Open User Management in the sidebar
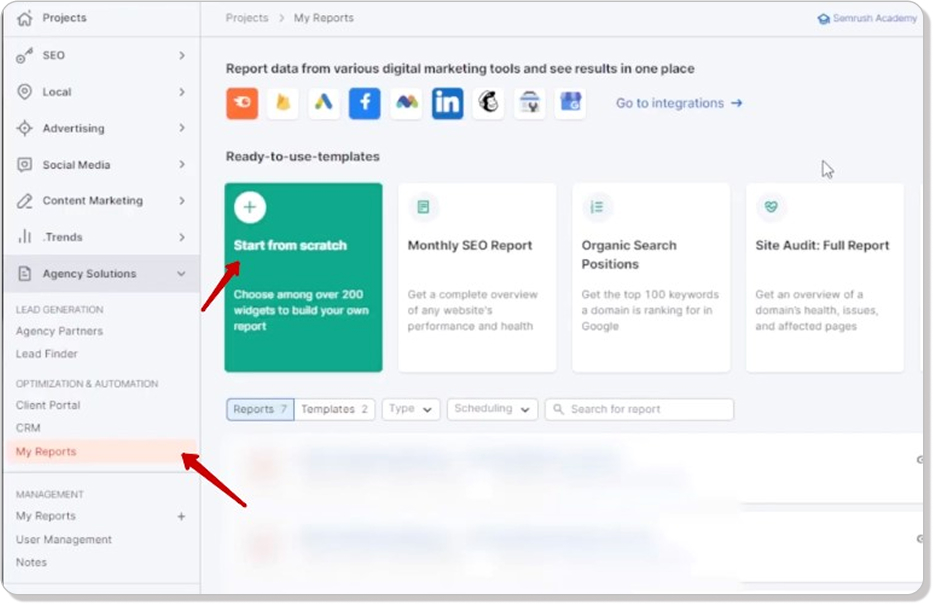 (64, 540)
